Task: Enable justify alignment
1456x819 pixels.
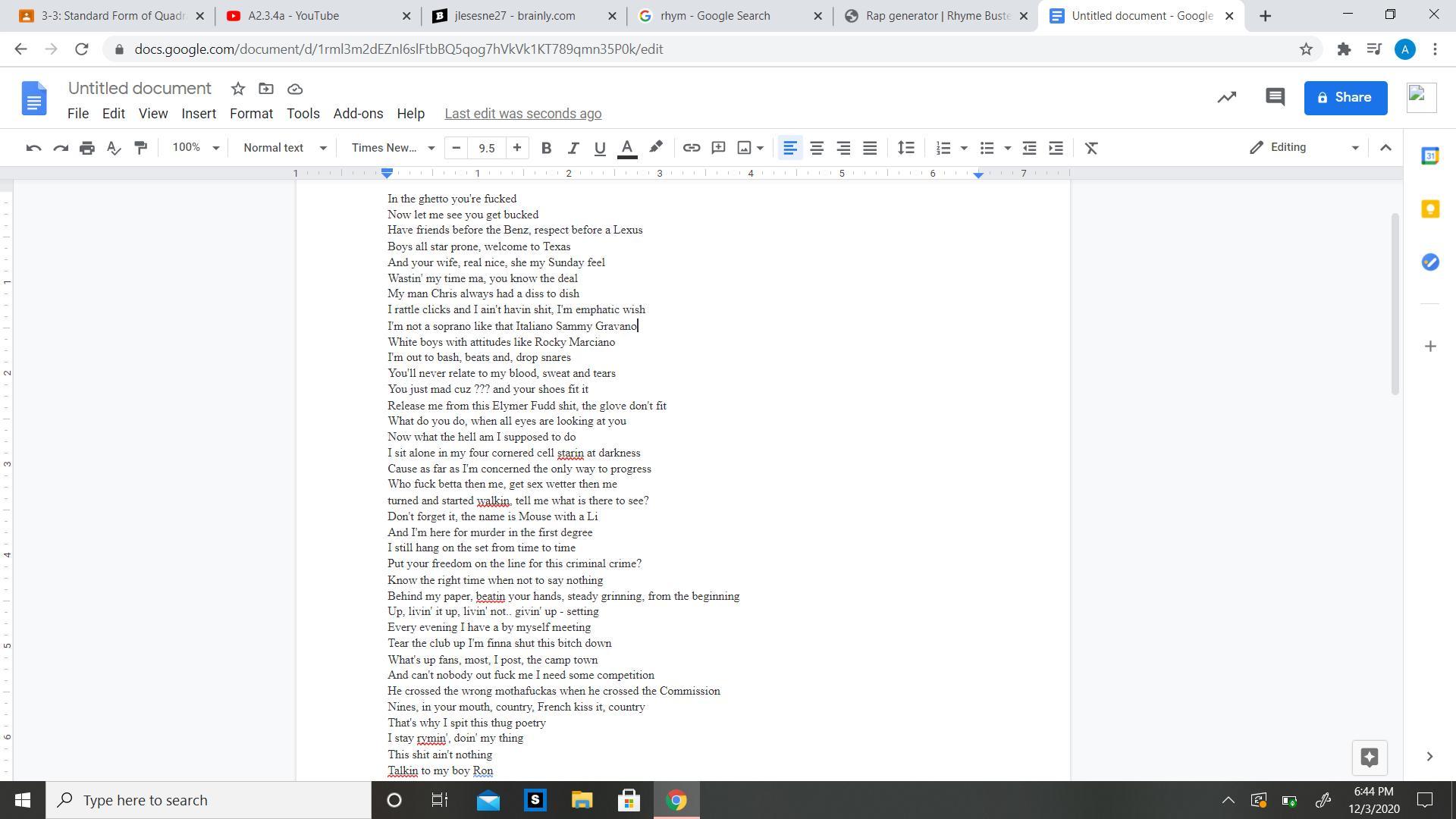Action: pyautogui.click(x=870, y=148)
